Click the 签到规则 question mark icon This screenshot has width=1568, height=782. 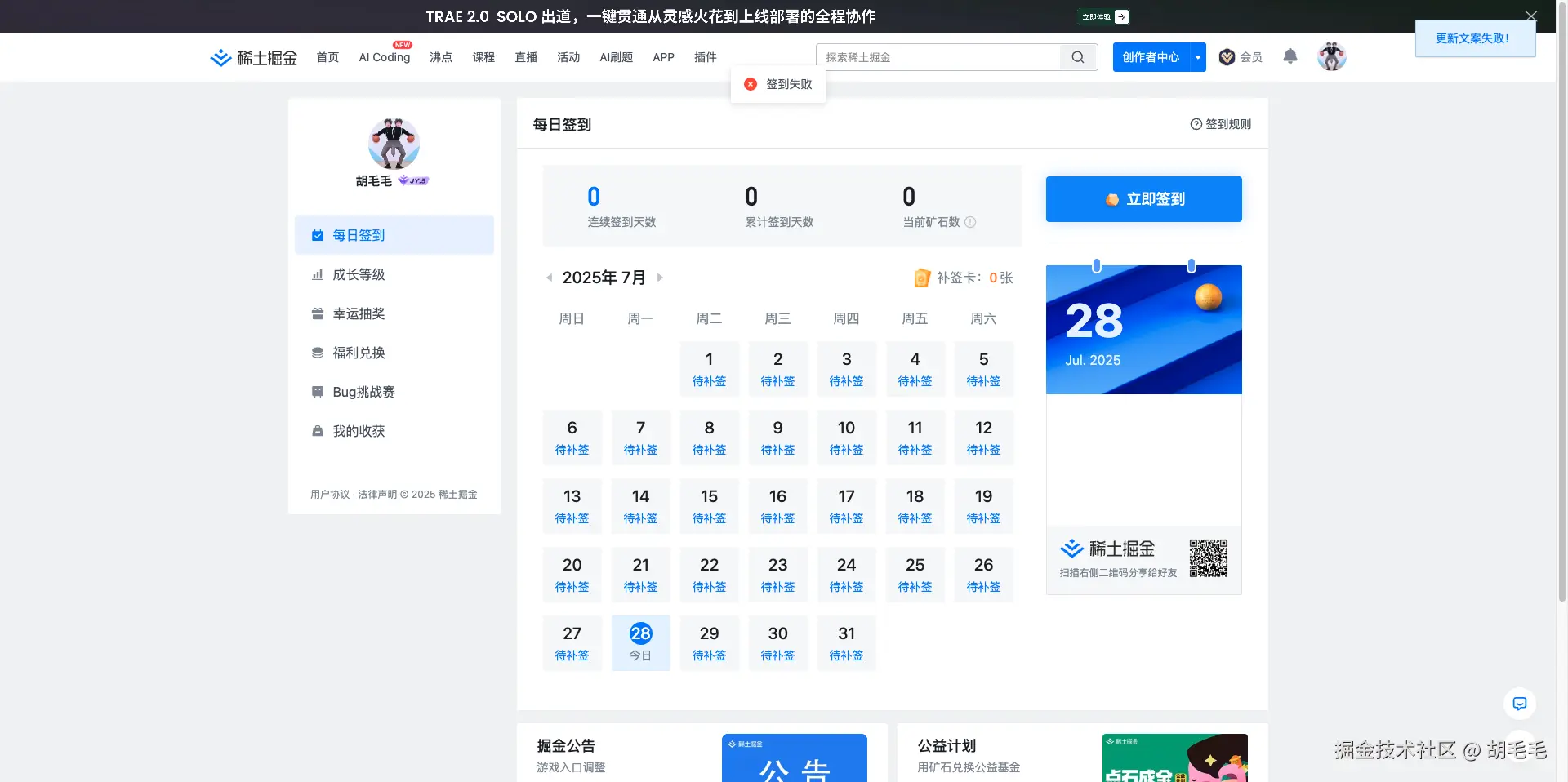[1195, 124]
